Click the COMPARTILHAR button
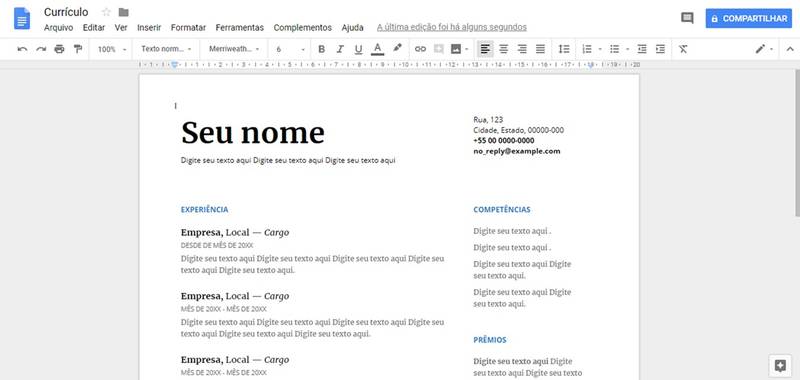 click(749, 18)
